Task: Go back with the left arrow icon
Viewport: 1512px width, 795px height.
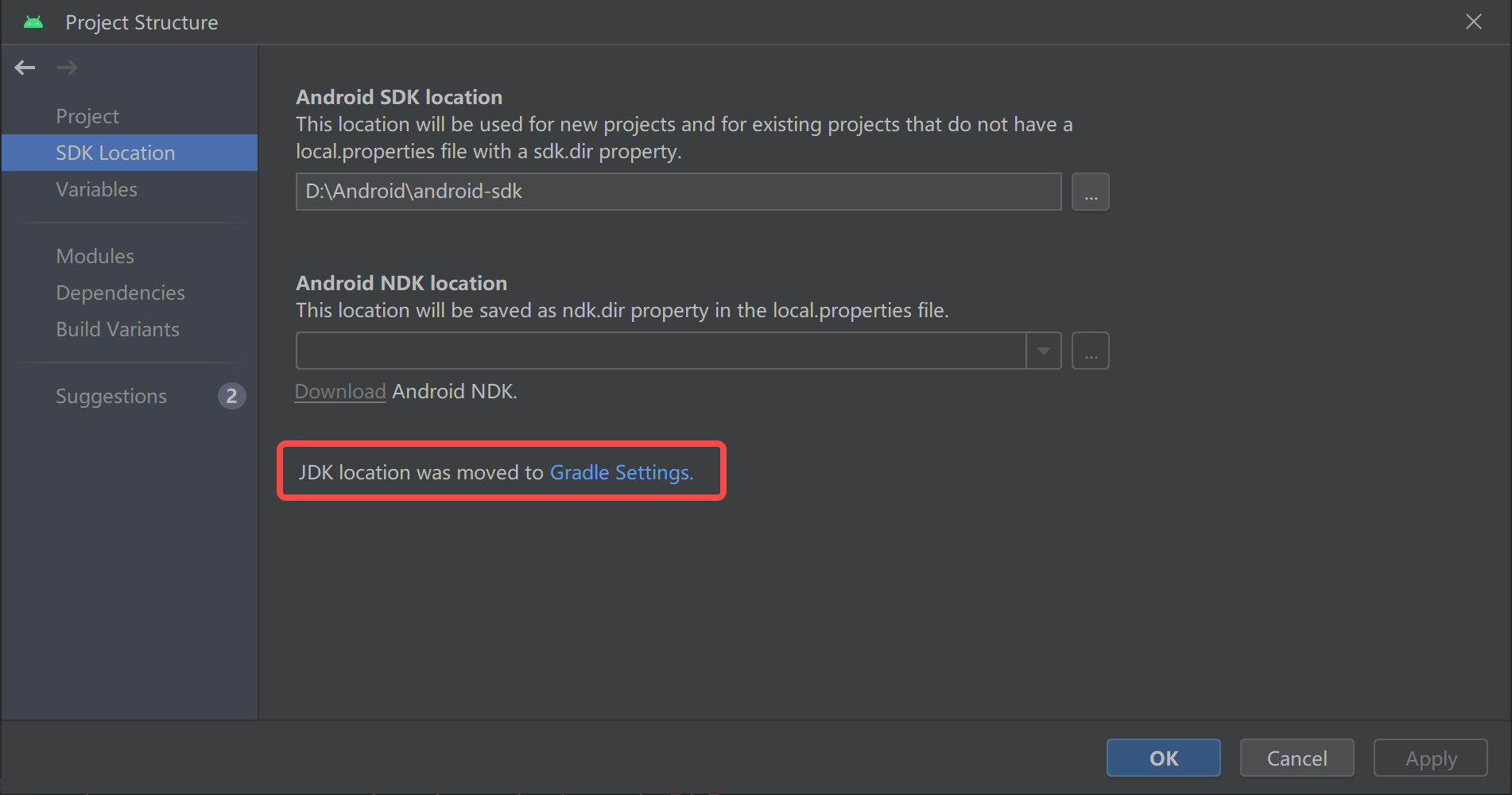Action: (x=25, y=68)
